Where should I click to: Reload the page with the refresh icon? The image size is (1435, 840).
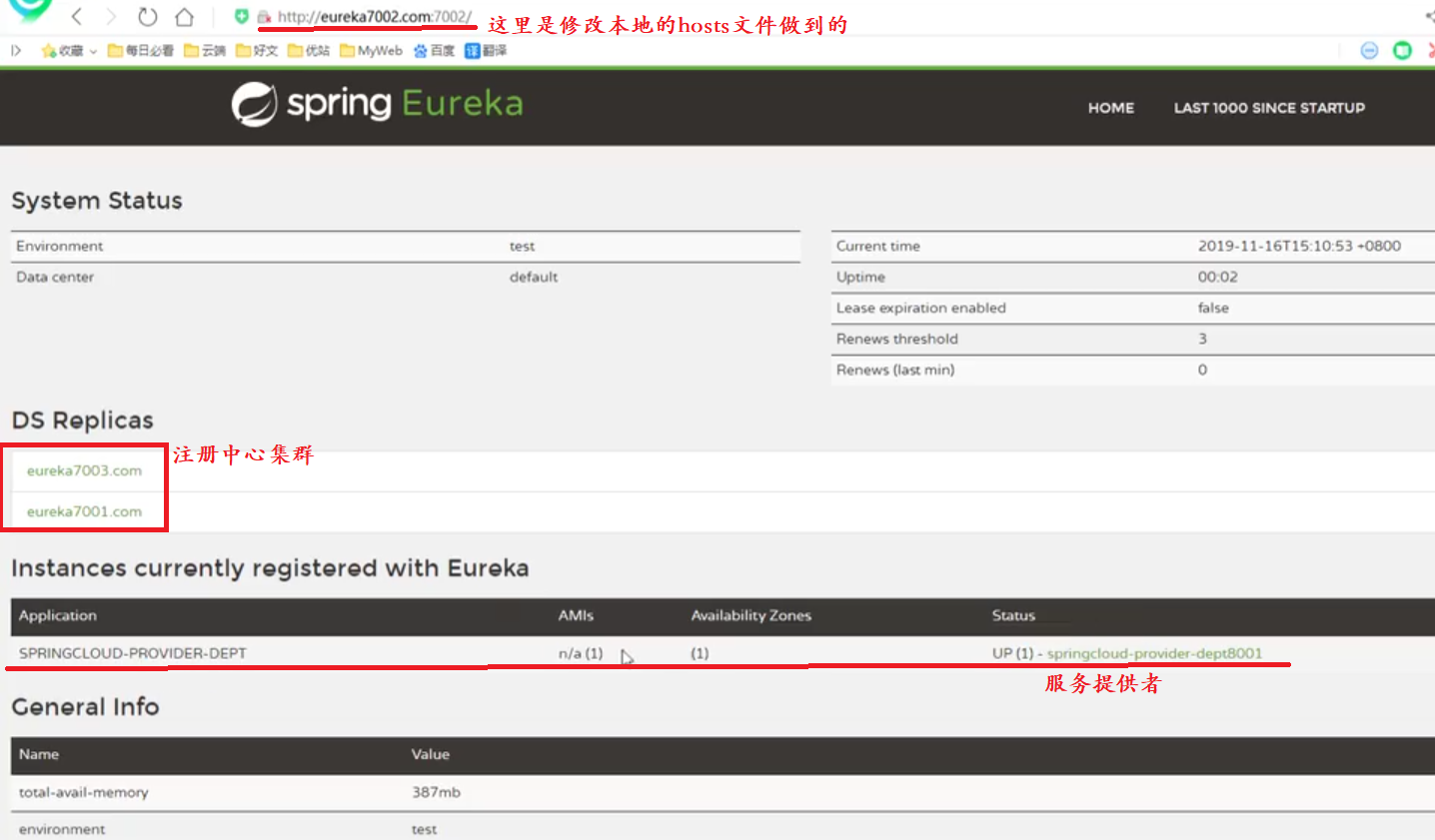pyautogui.click(x=148, y=16)
